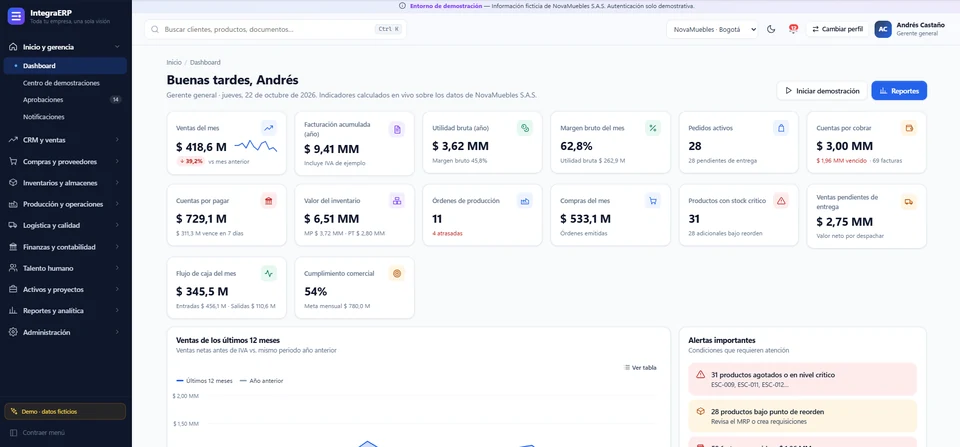Screen dimensions: 960x447
Task: Open the notifications bell icon
Action: (x=793, y=29)
